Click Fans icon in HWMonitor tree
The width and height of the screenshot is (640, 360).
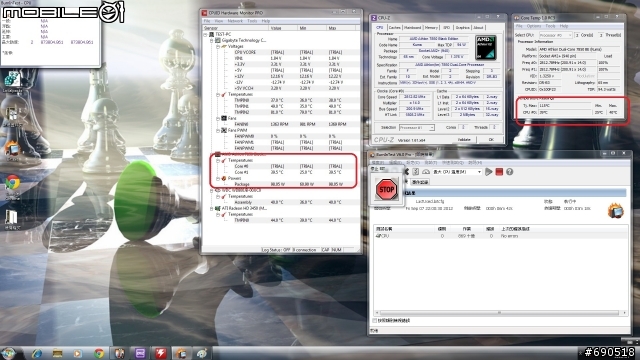pos(224,118)
